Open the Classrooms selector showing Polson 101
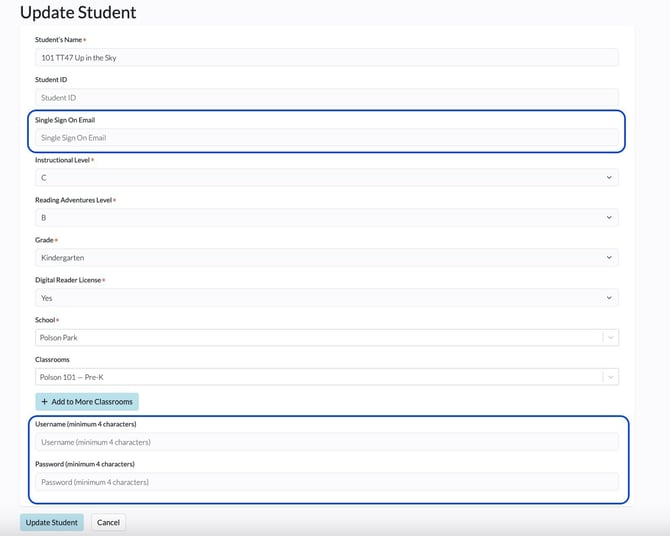670x536 pixels. pos(326,377)
